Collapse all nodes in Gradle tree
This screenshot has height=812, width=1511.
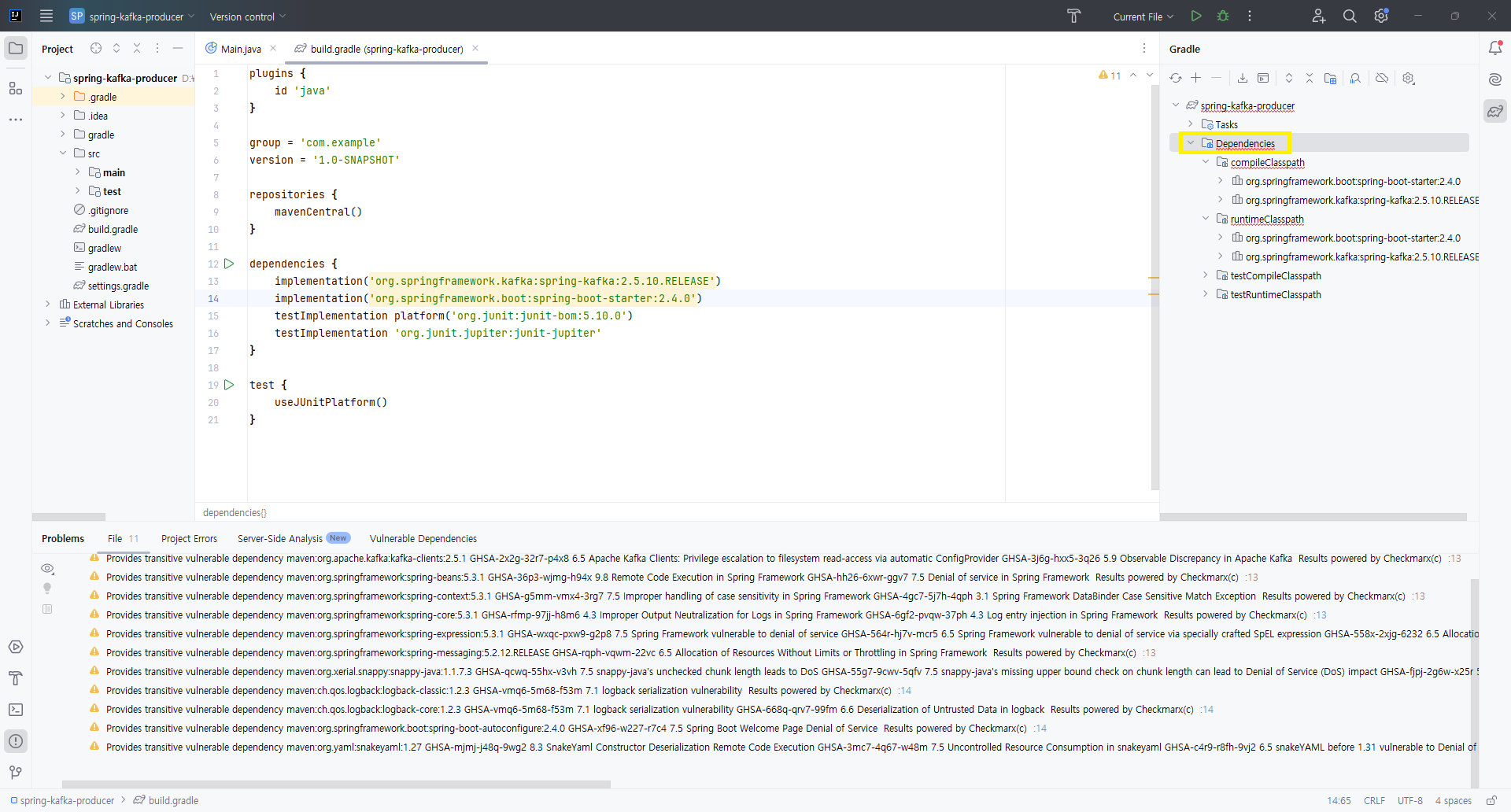(x=1310, y=78)
